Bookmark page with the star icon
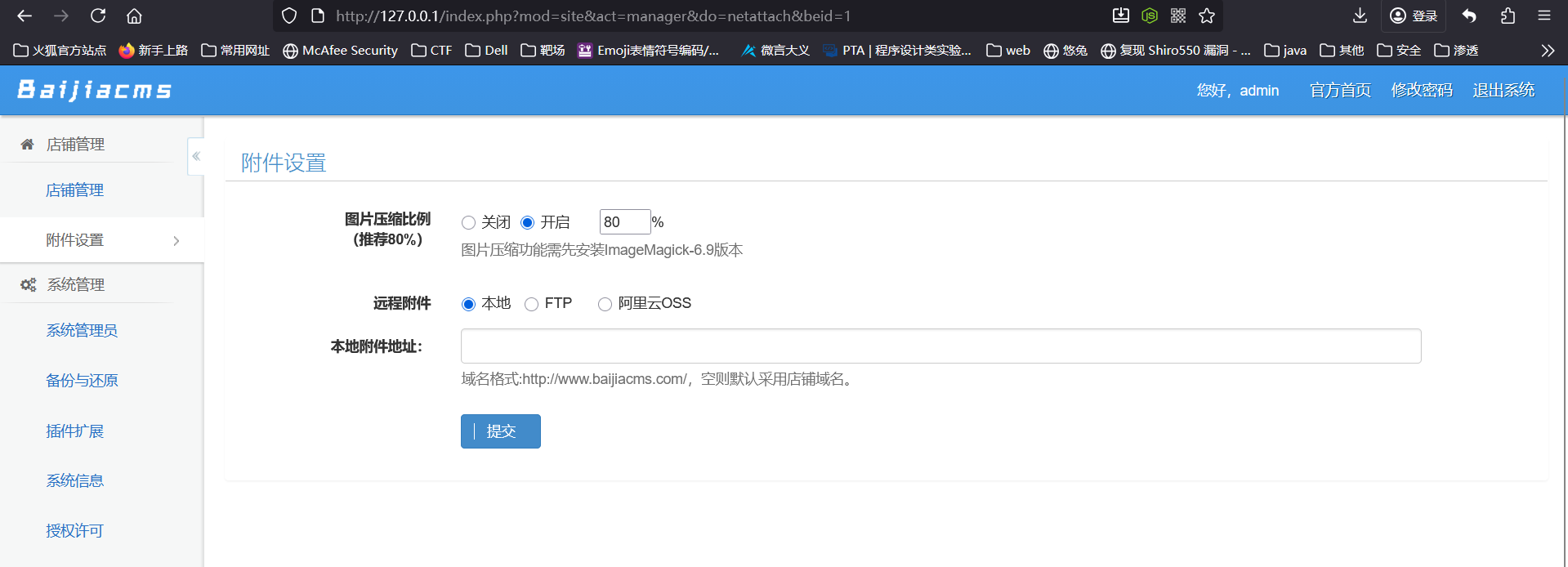 coord(1207,16)
